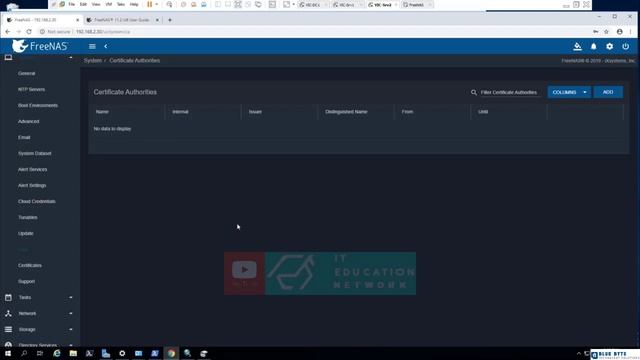Open Tunables in sidebar
The image size is (640, 360).
point(28,218)
